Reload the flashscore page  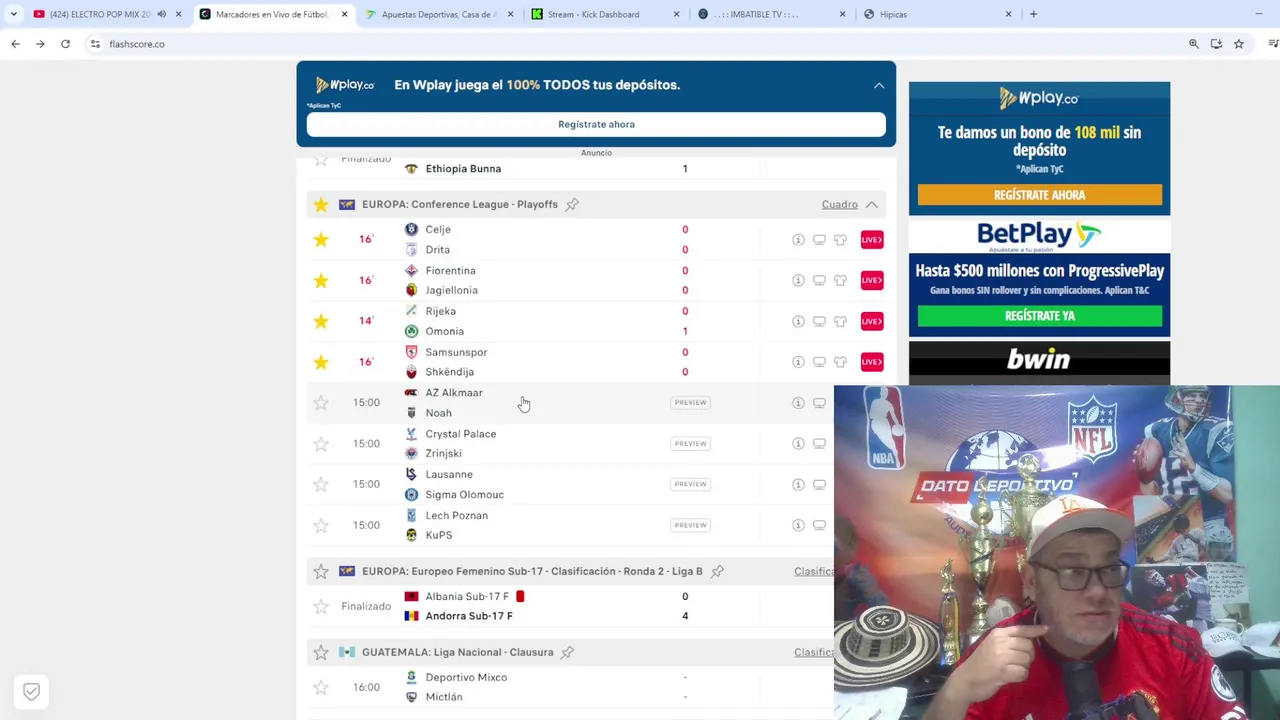(x=65, y=44)
